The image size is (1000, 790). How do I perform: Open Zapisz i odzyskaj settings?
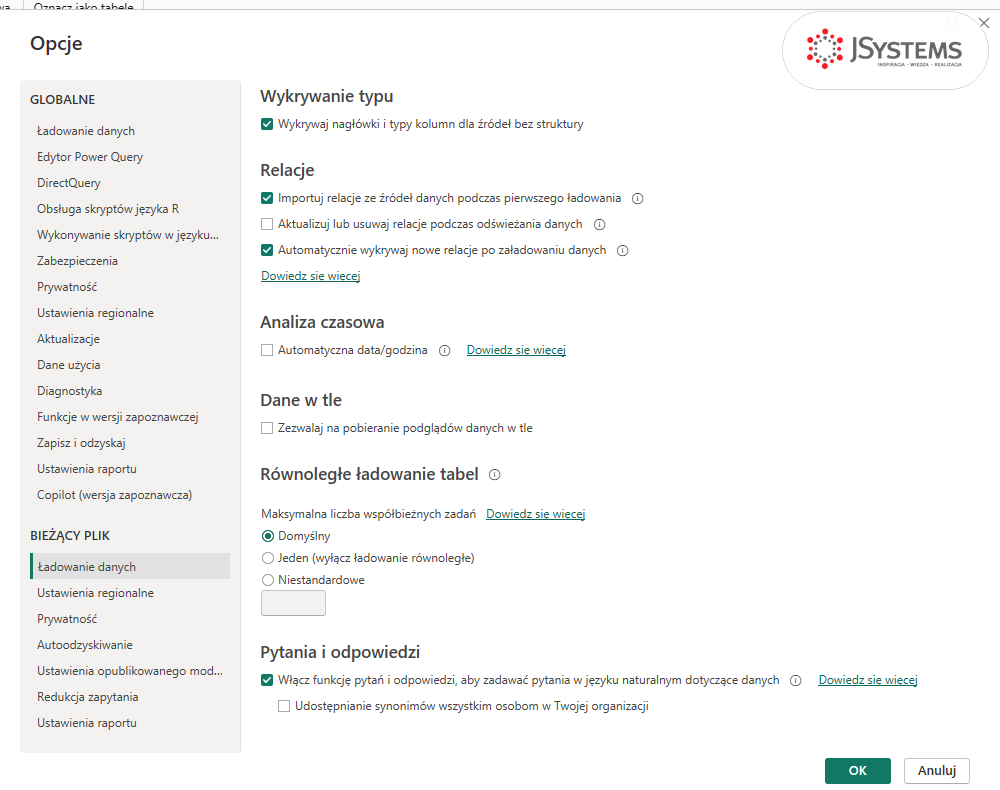point(130,443)
